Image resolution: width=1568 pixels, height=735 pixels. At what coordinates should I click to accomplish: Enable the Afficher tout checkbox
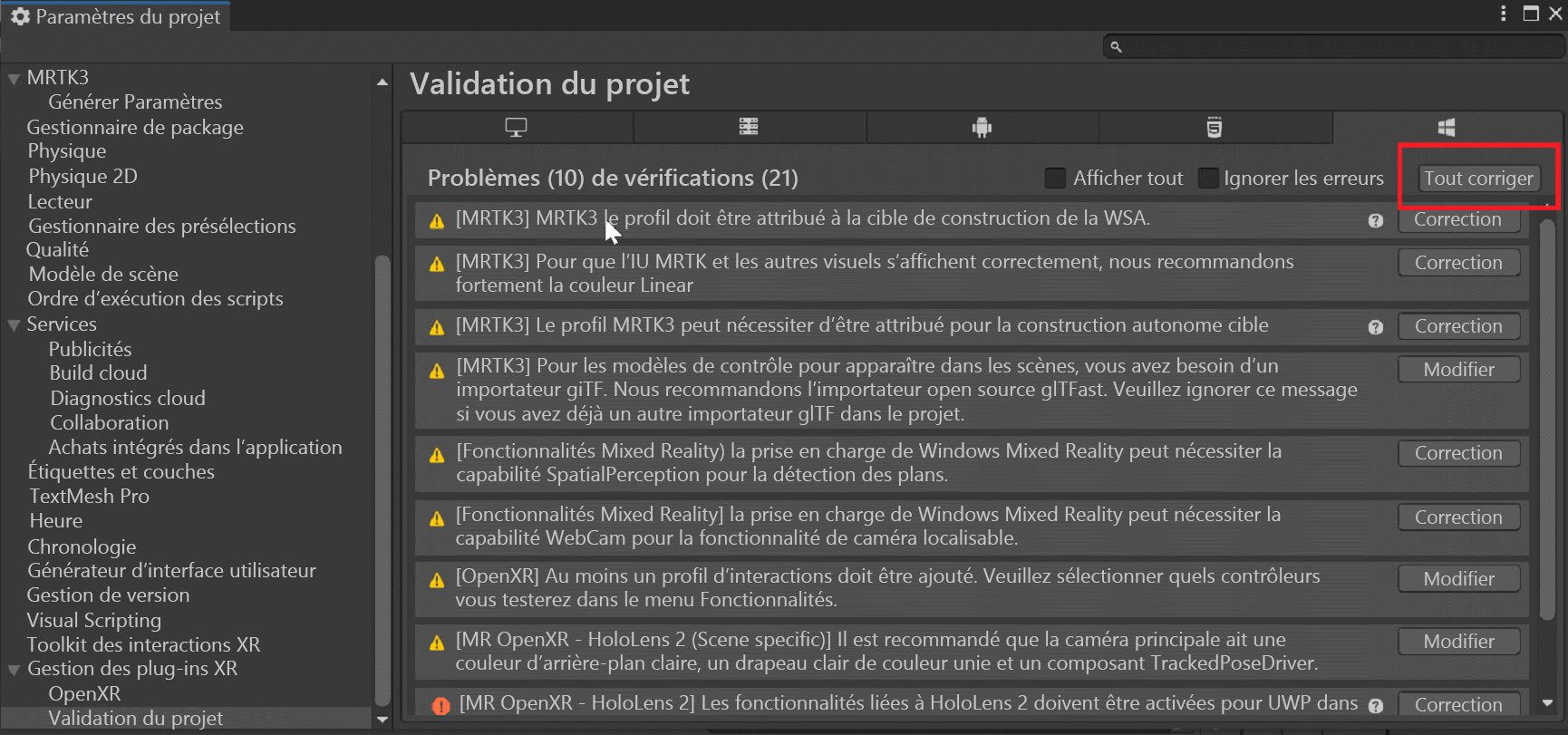pos(1055,178)
